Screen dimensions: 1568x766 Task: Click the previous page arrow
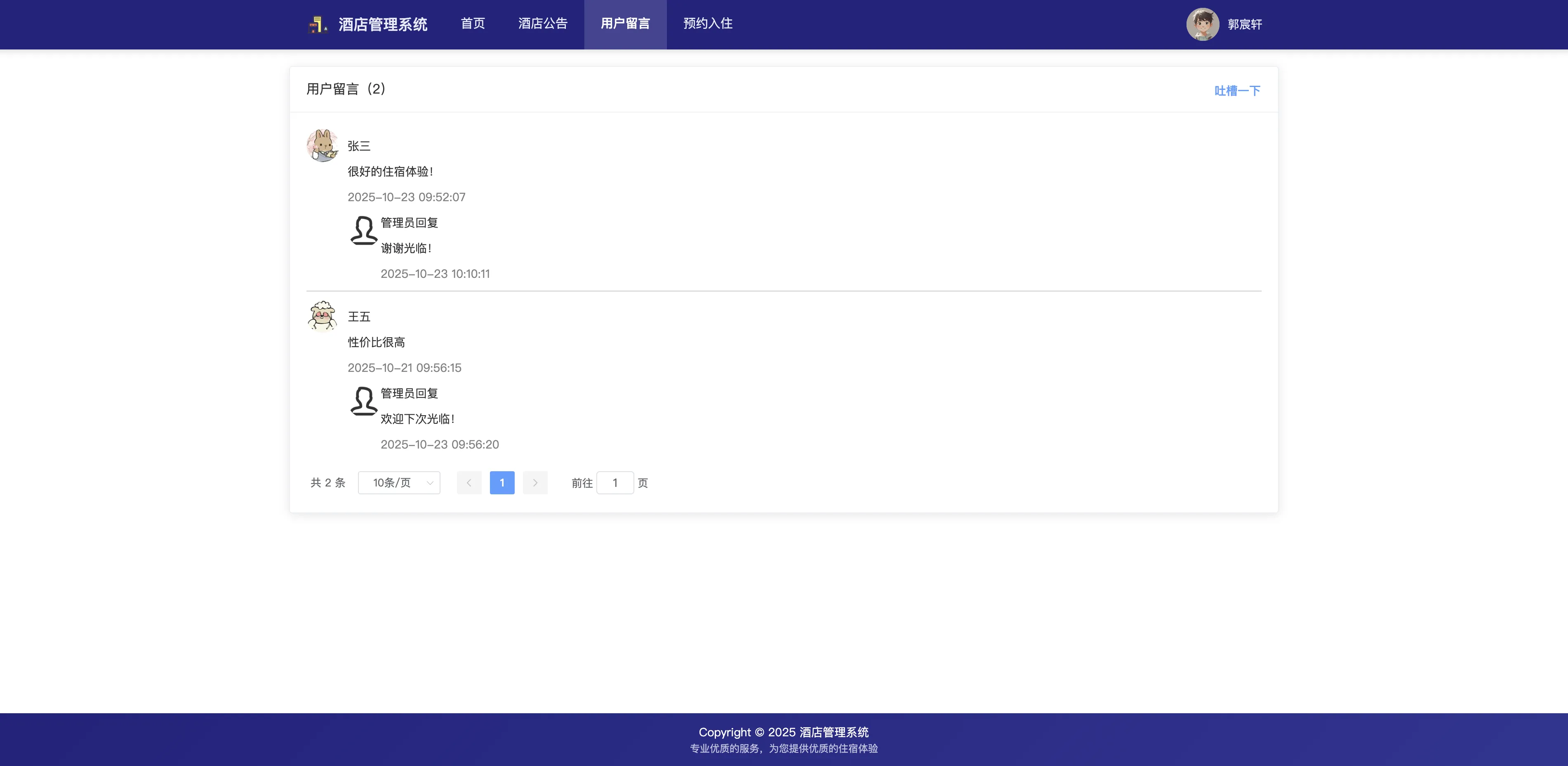pyautogui.click(x=469, y=482)
